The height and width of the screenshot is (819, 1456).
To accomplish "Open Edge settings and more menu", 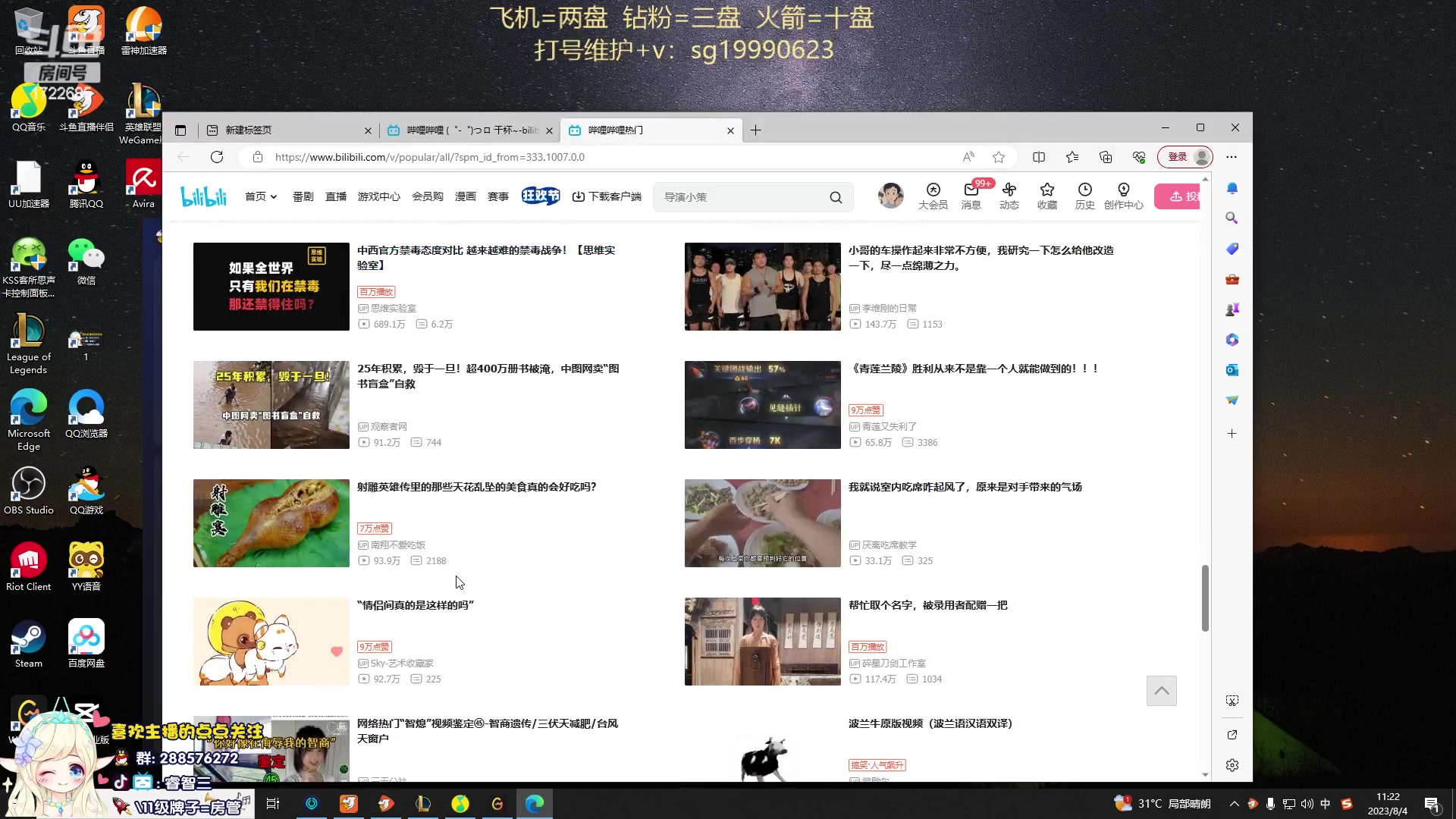I will (x=1232, y=157).
